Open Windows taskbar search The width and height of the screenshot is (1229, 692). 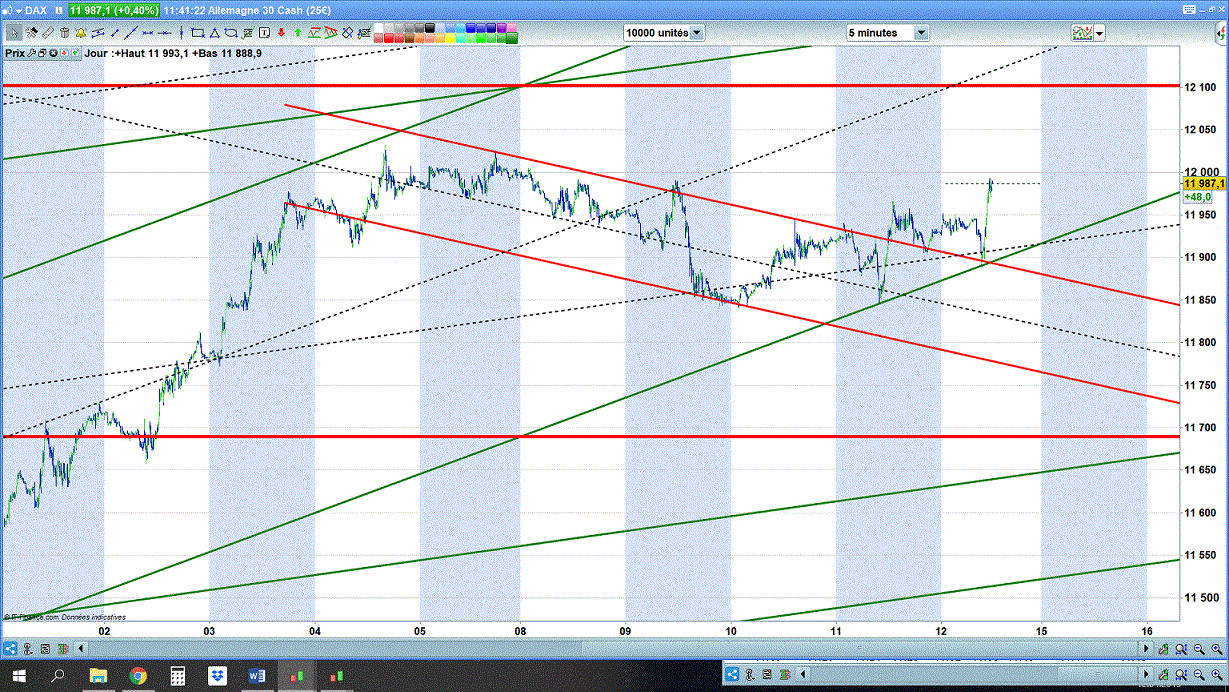coord(57,676)
